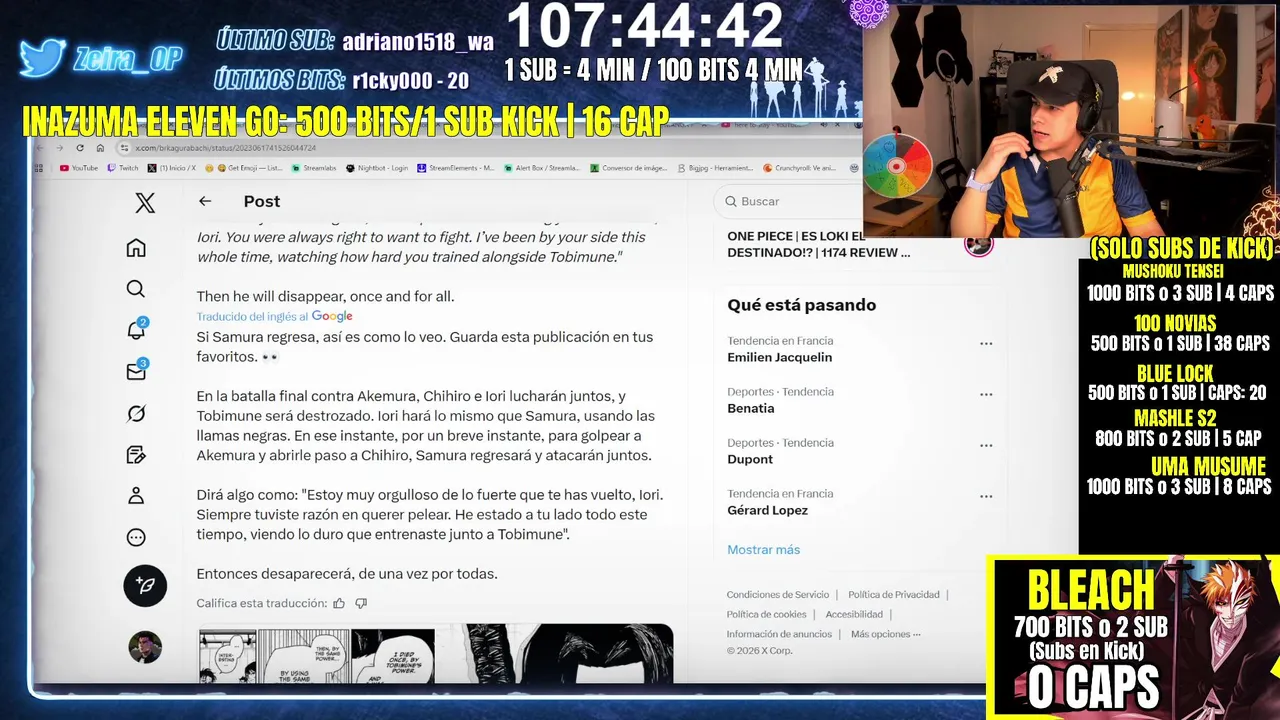Open the Streamlabs bookmark
The width and height of the screenshot is (1280, 720).
tap(315, 168)
